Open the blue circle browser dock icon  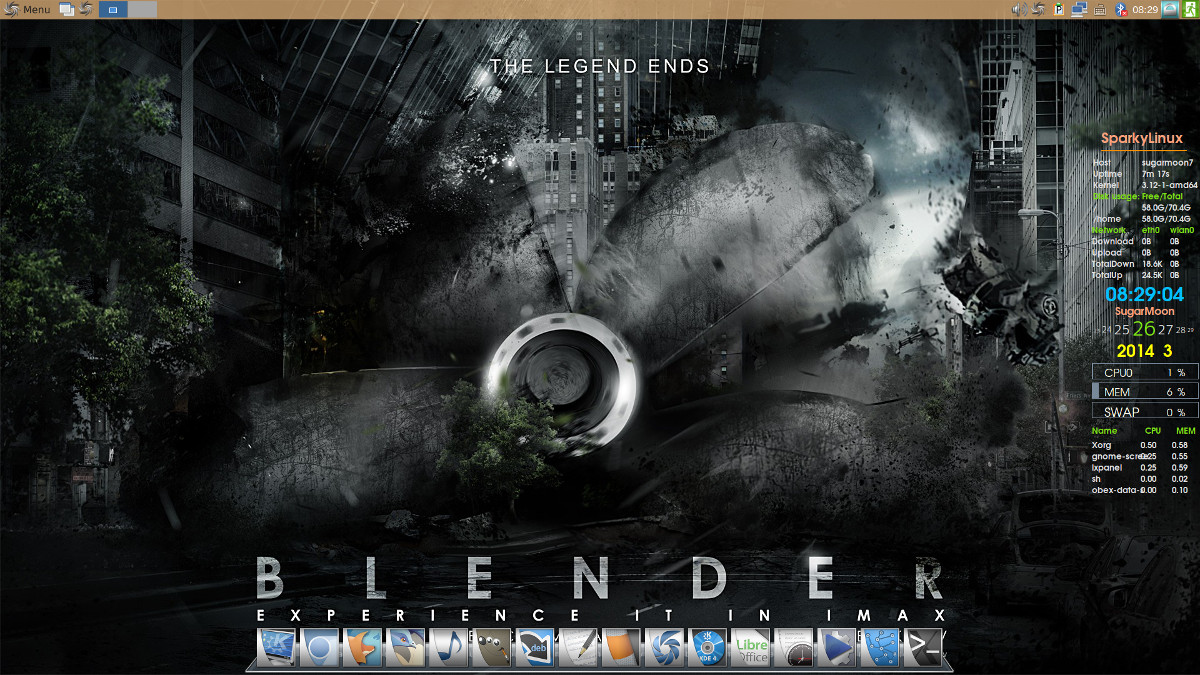tap(319, 649)
